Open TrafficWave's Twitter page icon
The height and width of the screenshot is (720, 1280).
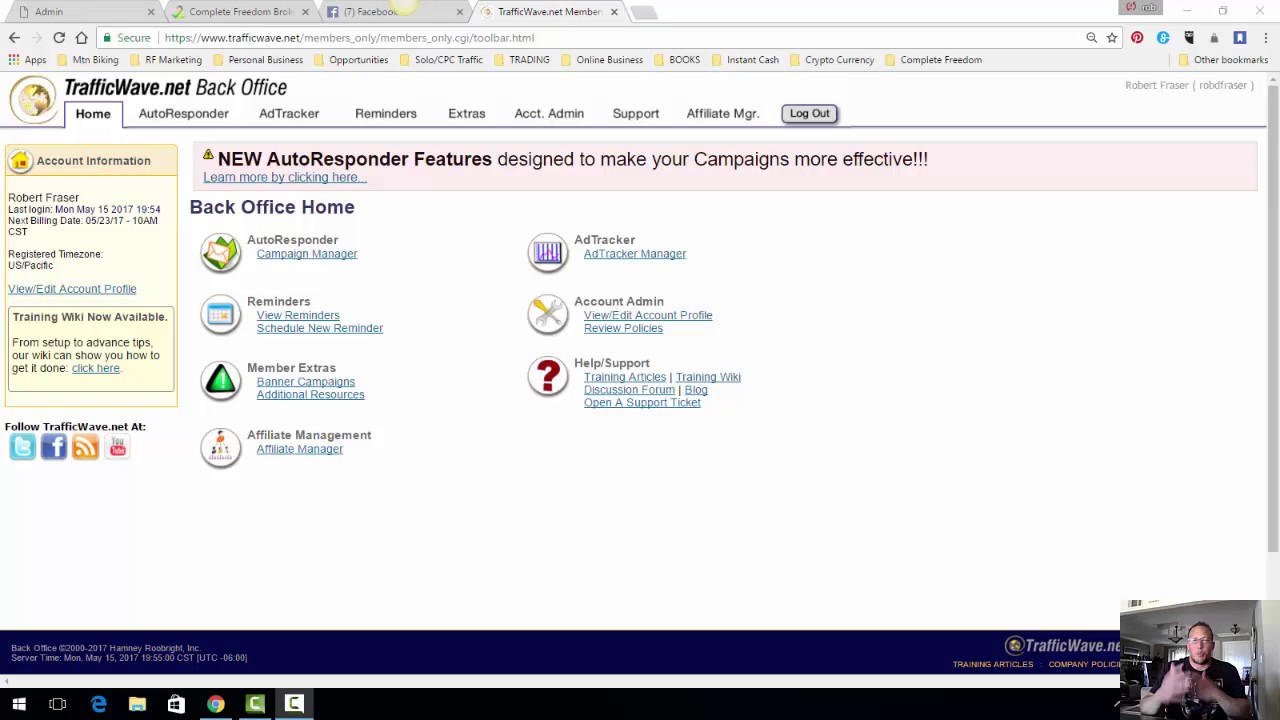22,447
